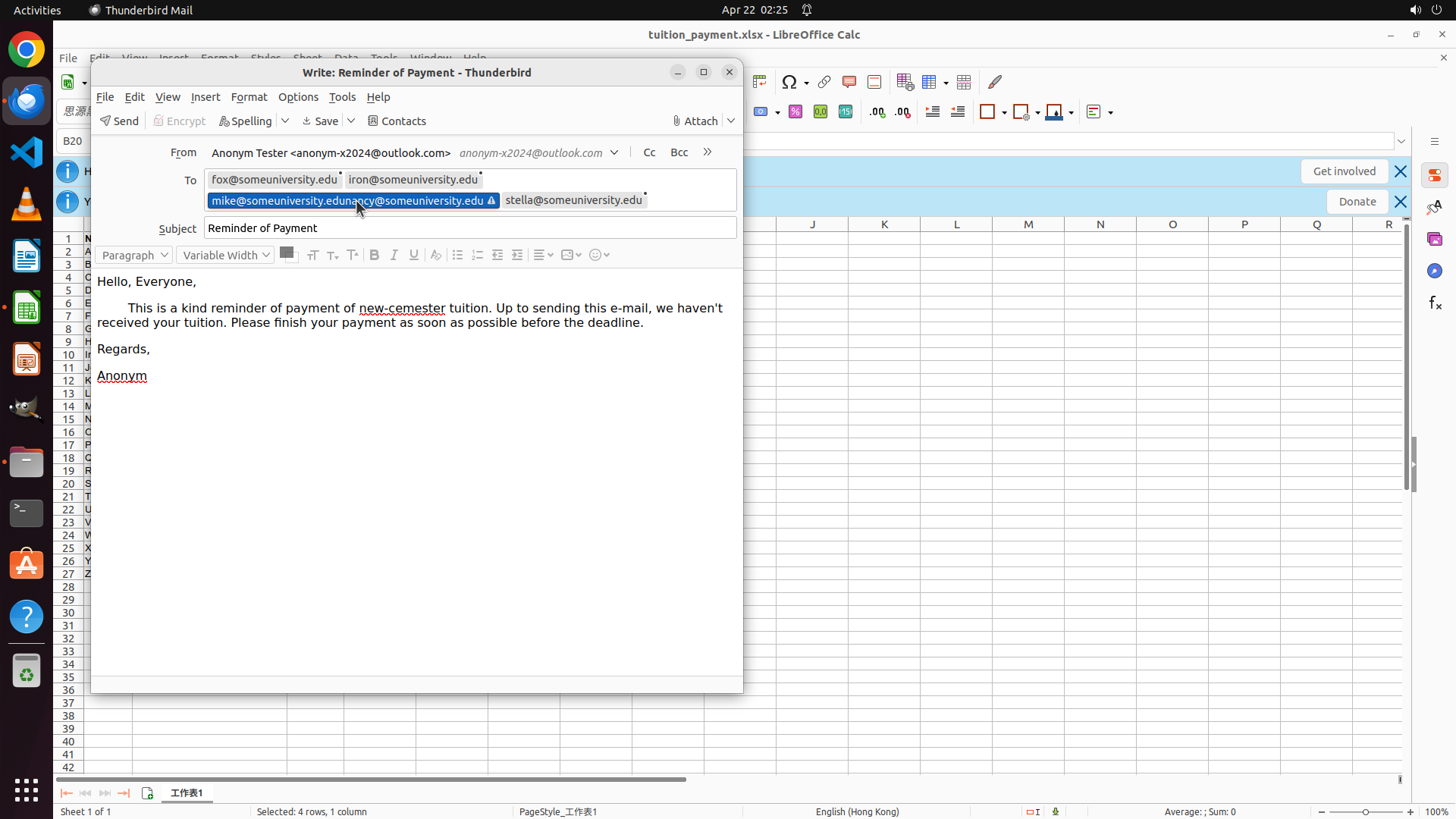Expand the From sender address dropdown
1456x819 pixels.
(x=614, y=152)
